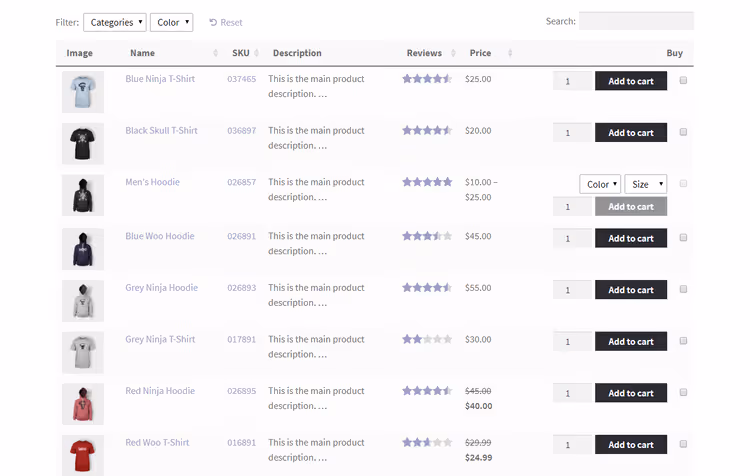Open the Grey Ninja Hoodie name link
The image size is (750, 476).
click(x=161, y=288)
